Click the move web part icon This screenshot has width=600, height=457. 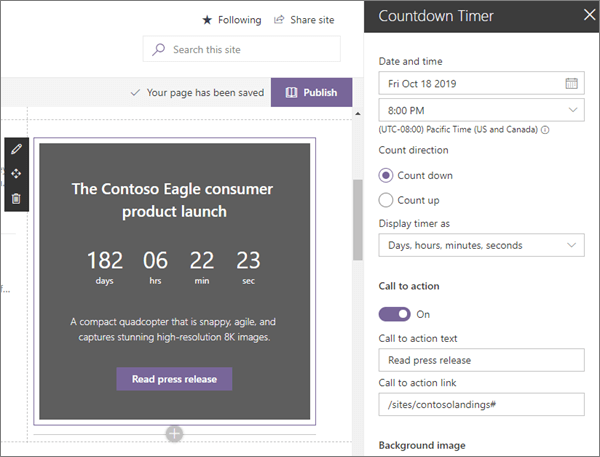(x=16, y=174)
